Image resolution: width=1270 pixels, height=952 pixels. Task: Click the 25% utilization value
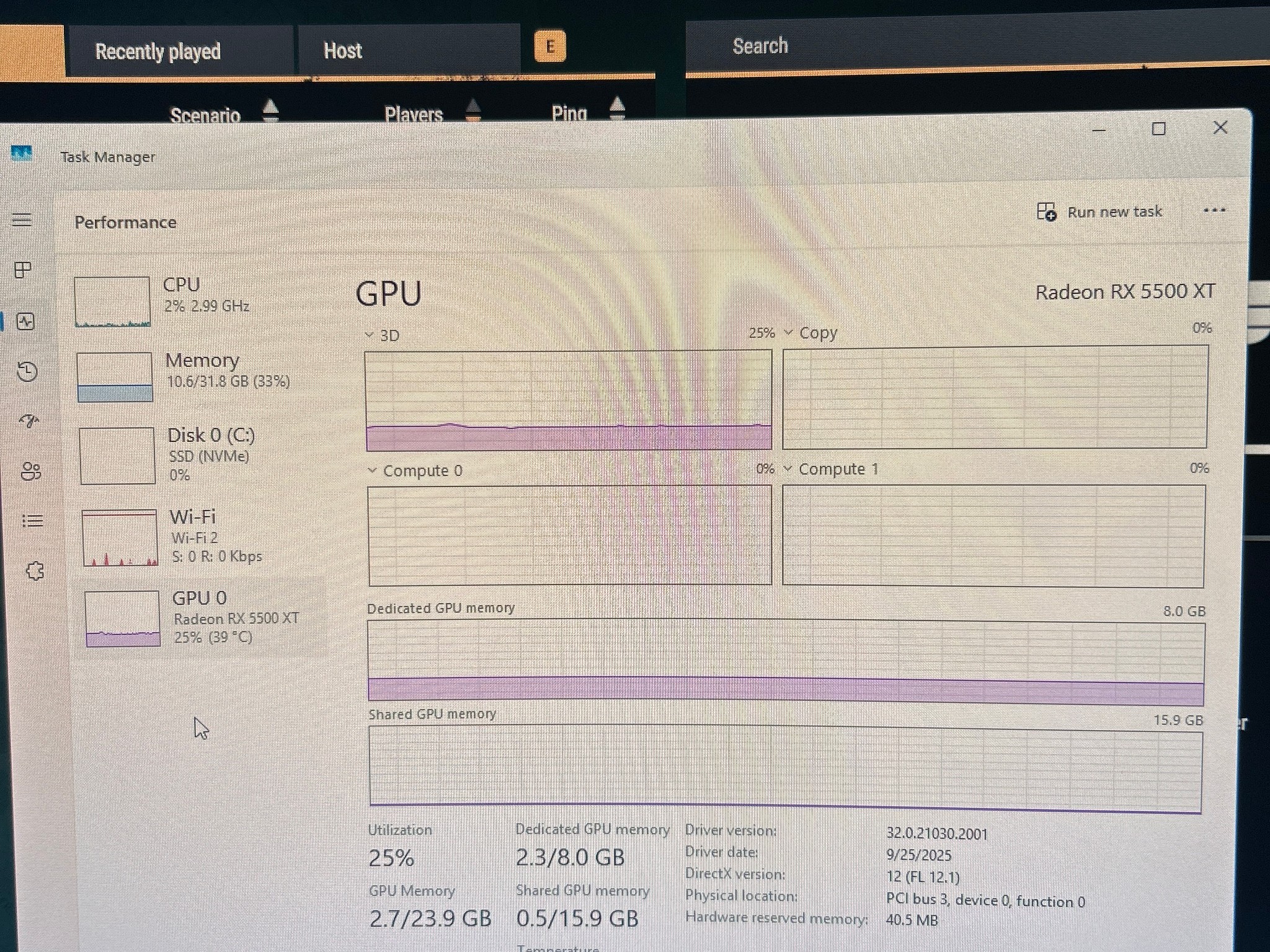coord(391,858)
